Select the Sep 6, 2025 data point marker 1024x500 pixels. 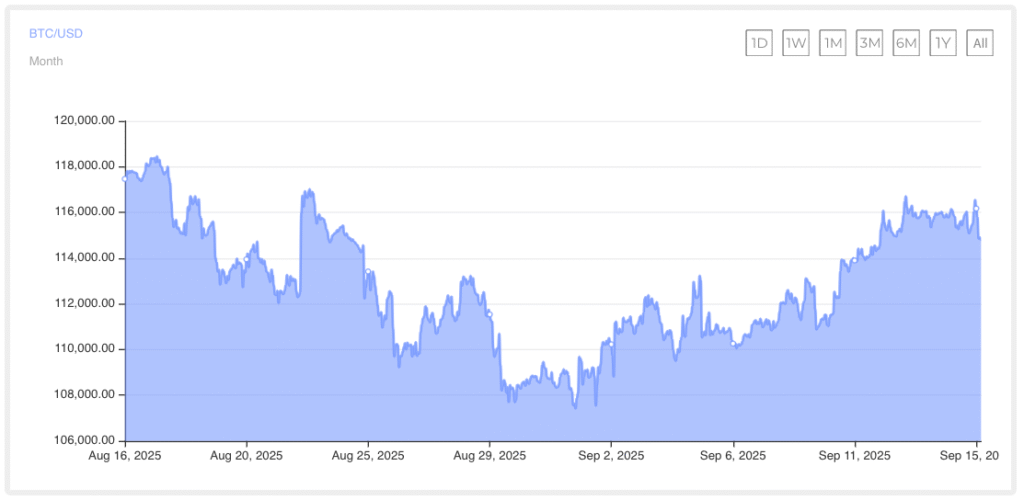(733, 343)
